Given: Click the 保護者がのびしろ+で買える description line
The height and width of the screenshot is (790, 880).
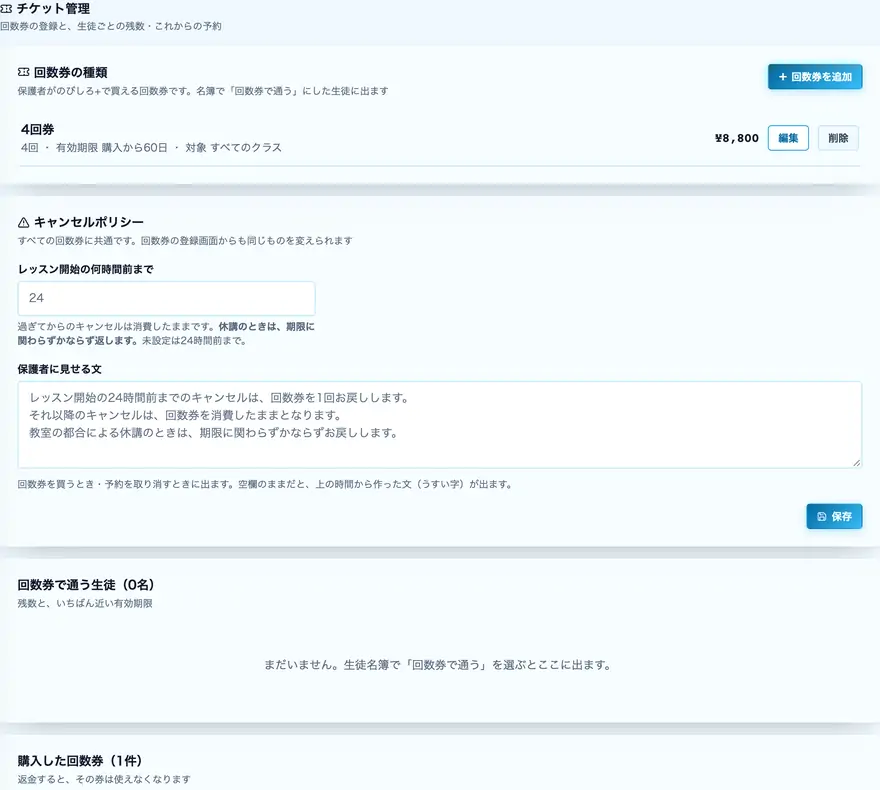Looking at the screenshot, I should pos(203,91).
